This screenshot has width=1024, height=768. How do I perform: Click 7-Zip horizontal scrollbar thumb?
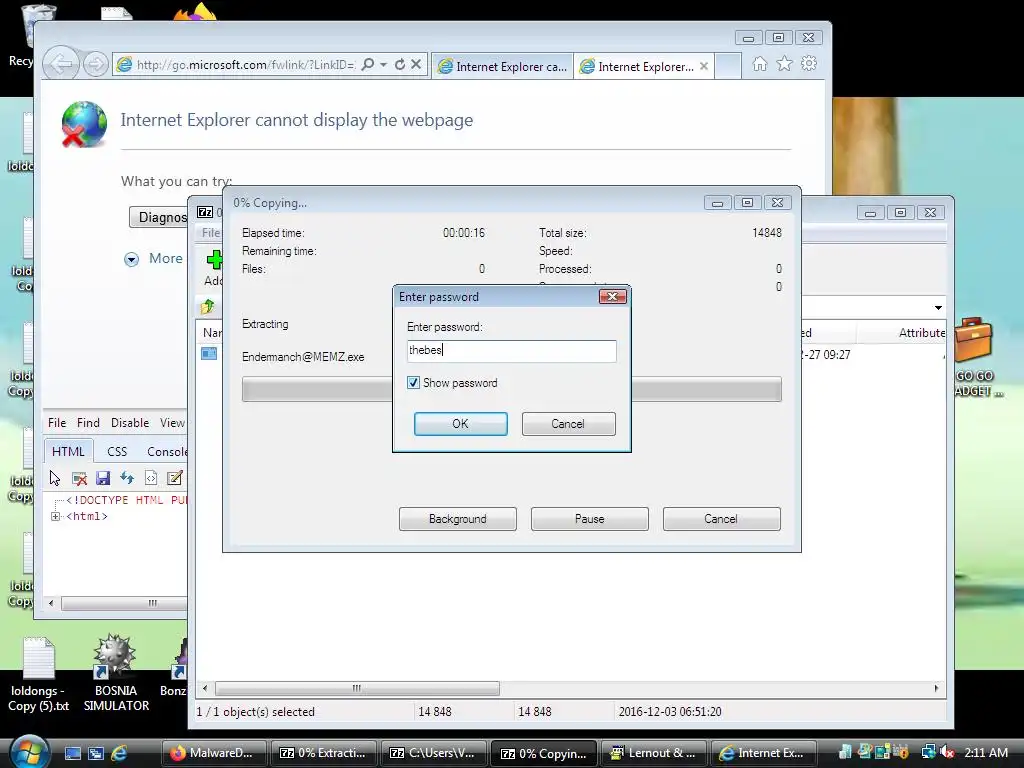tap(357, 688)
